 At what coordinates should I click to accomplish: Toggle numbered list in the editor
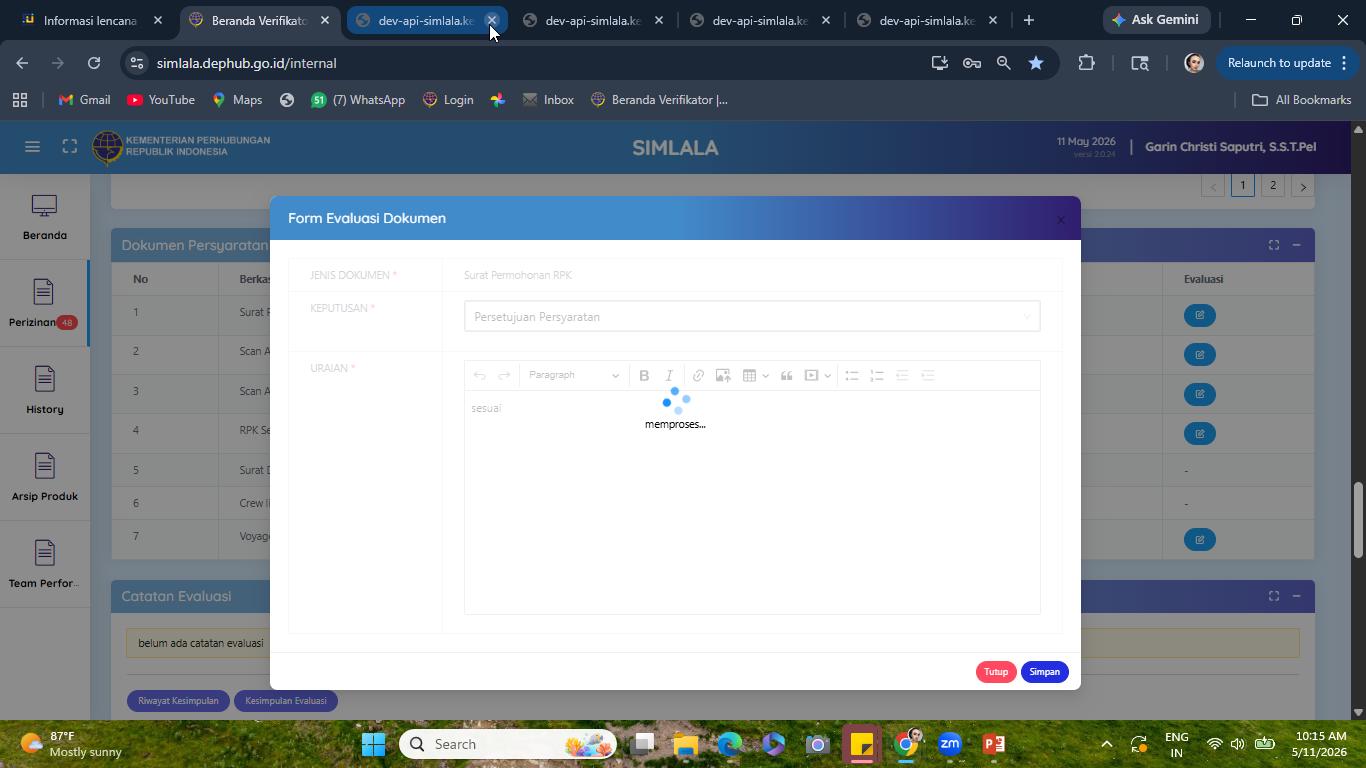click(x=877, y=375)
